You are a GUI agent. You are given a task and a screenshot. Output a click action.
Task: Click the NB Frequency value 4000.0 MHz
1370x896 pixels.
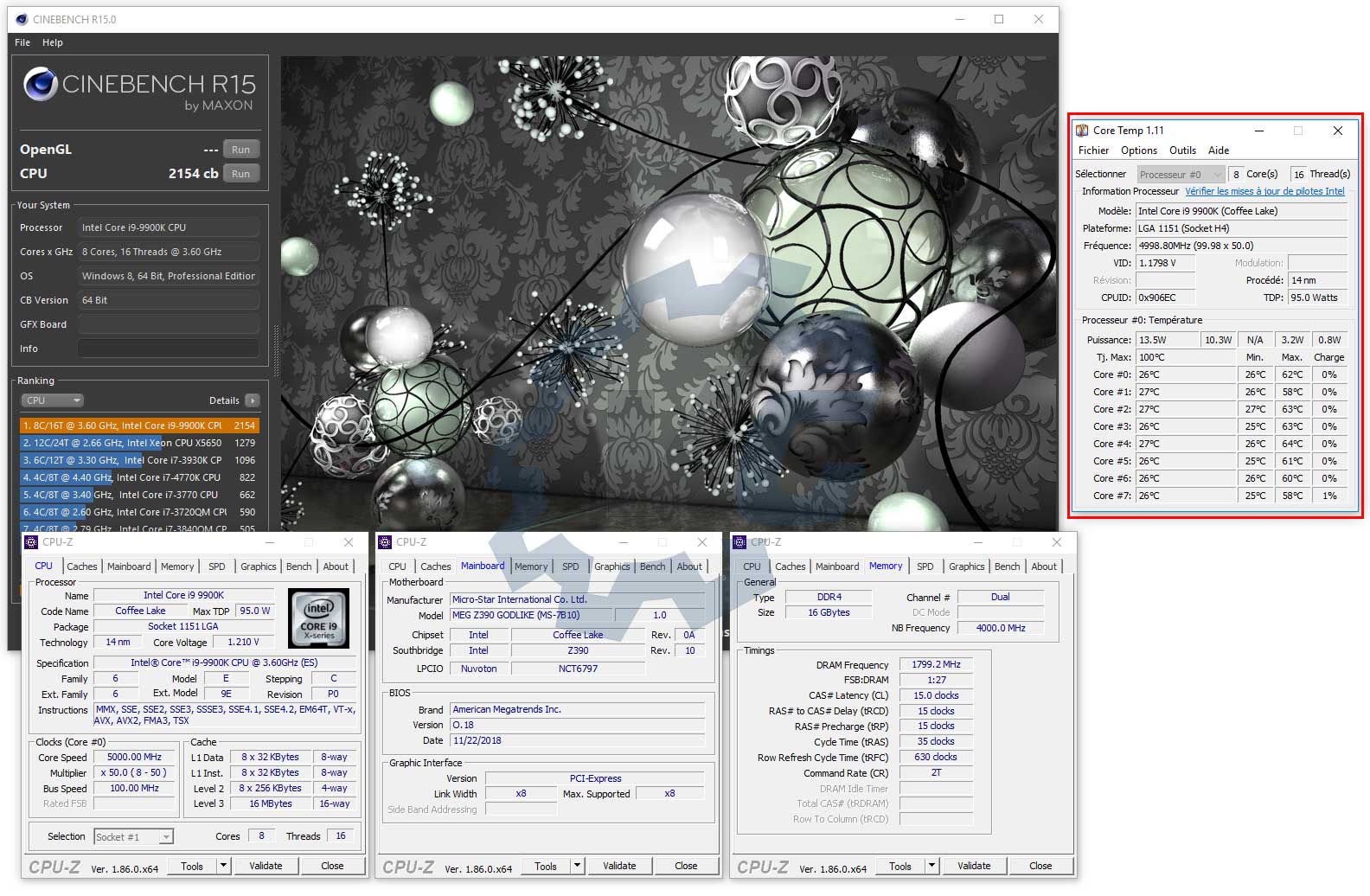1001,628
